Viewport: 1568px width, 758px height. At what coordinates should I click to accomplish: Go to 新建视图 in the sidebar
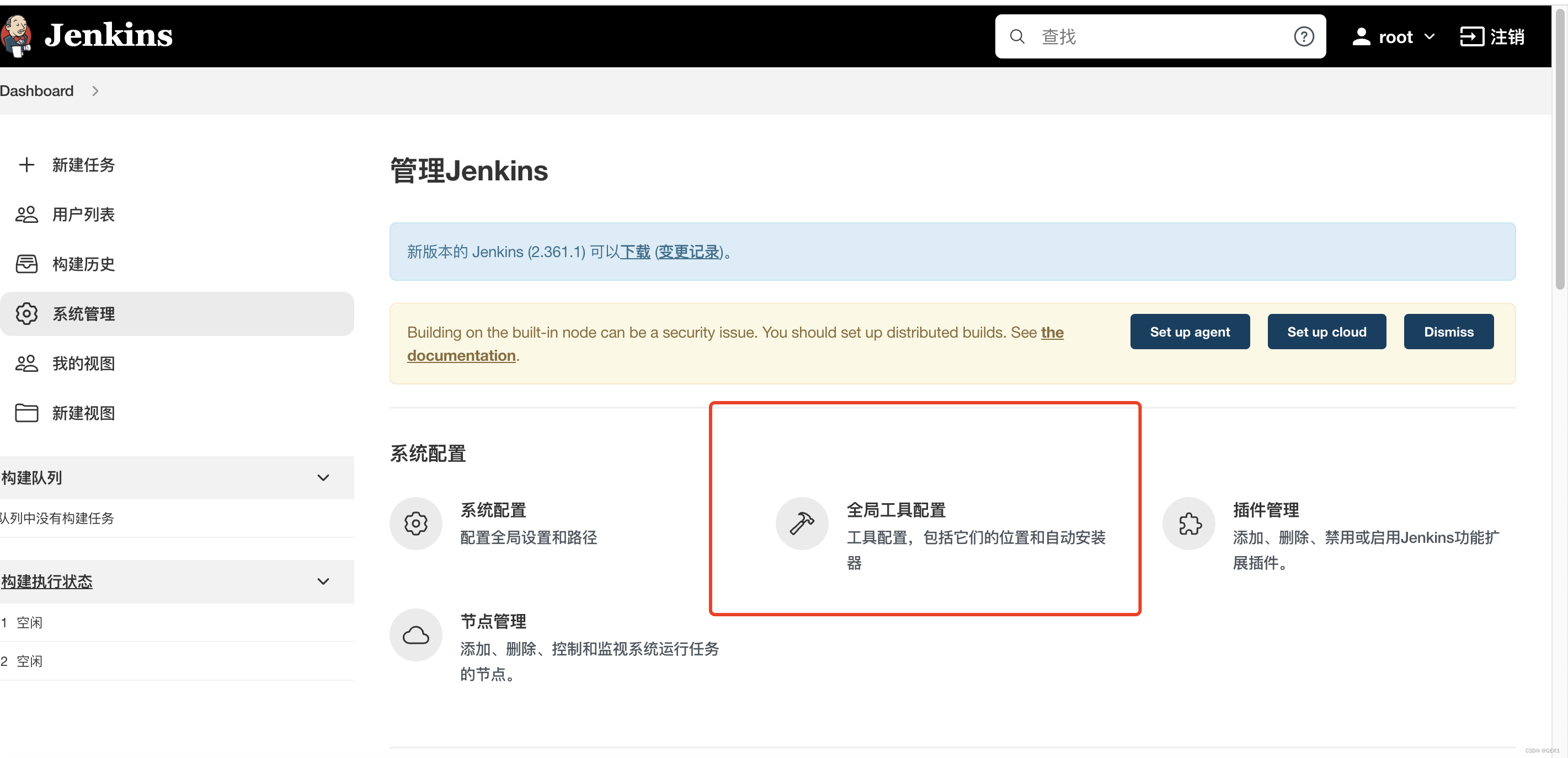(83, 413)
